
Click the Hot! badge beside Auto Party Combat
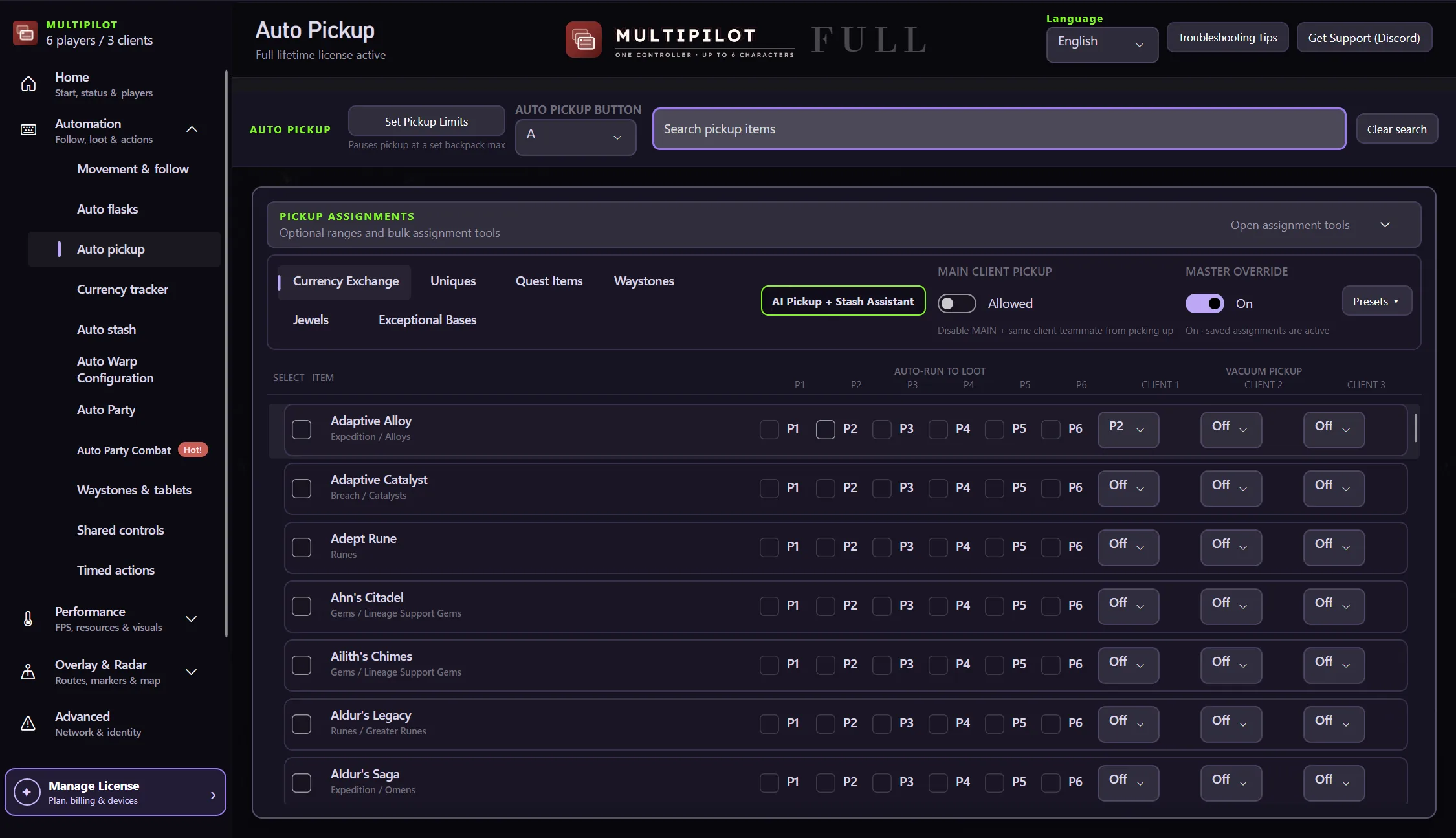pos(193,450)
